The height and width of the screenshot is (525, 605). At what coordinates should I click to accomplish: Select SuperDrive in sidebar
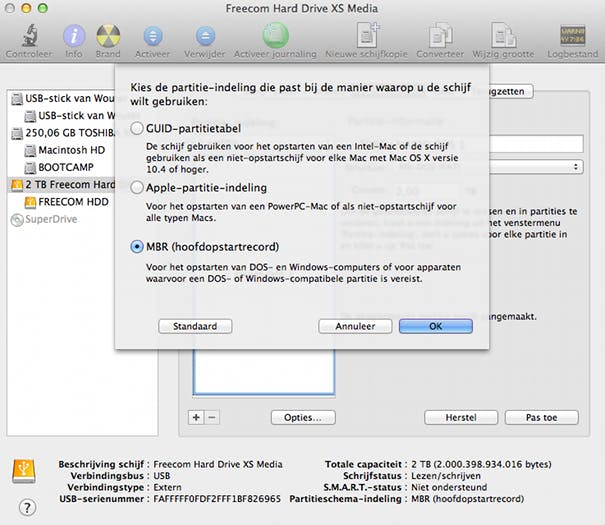pos(44,219)
